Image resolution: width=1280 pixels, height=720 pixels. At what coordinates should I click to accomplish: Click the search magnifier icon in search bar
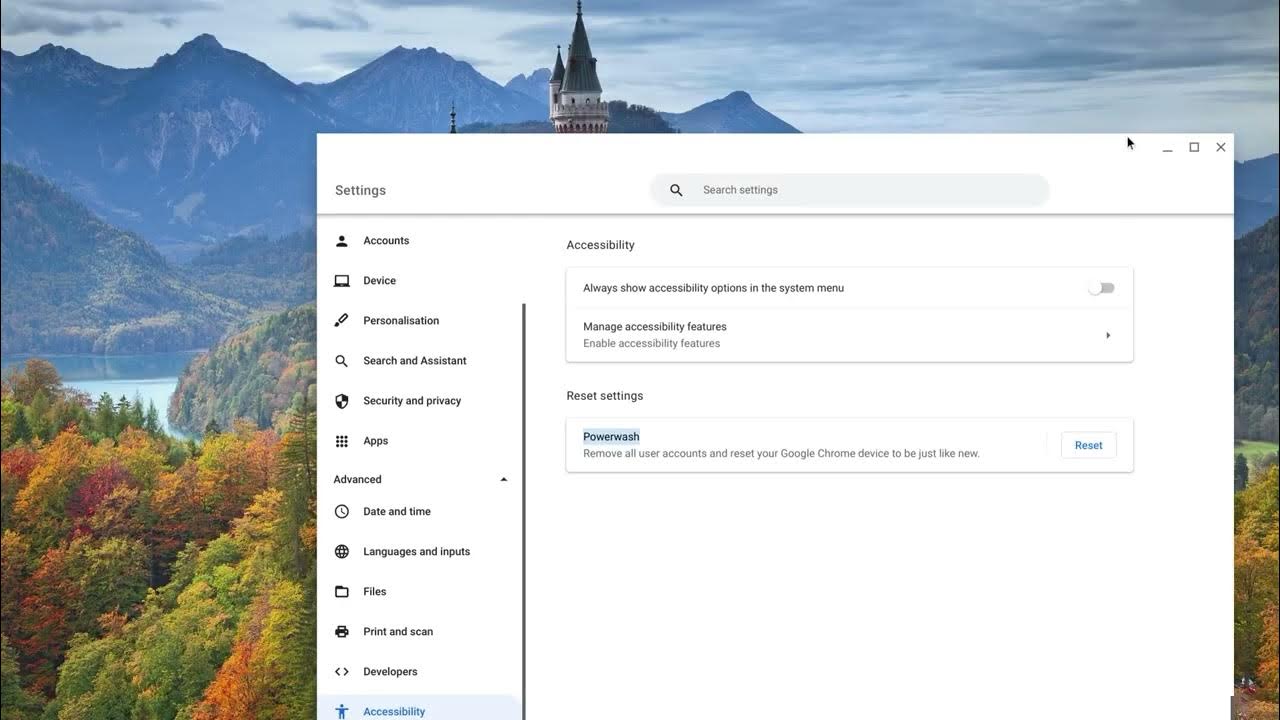(676, 190)
